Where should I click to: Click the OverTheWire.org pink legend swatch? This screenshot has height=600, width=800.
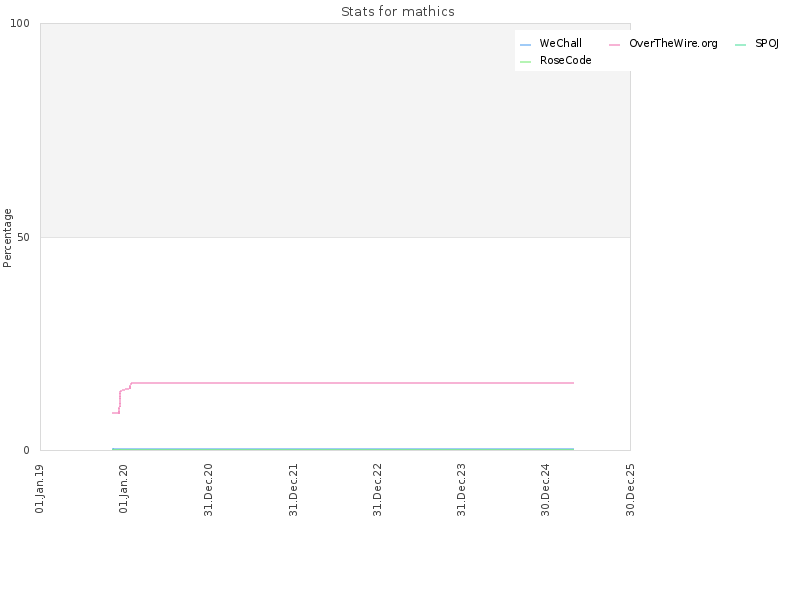pyautogui.click(x=614, y=45)
